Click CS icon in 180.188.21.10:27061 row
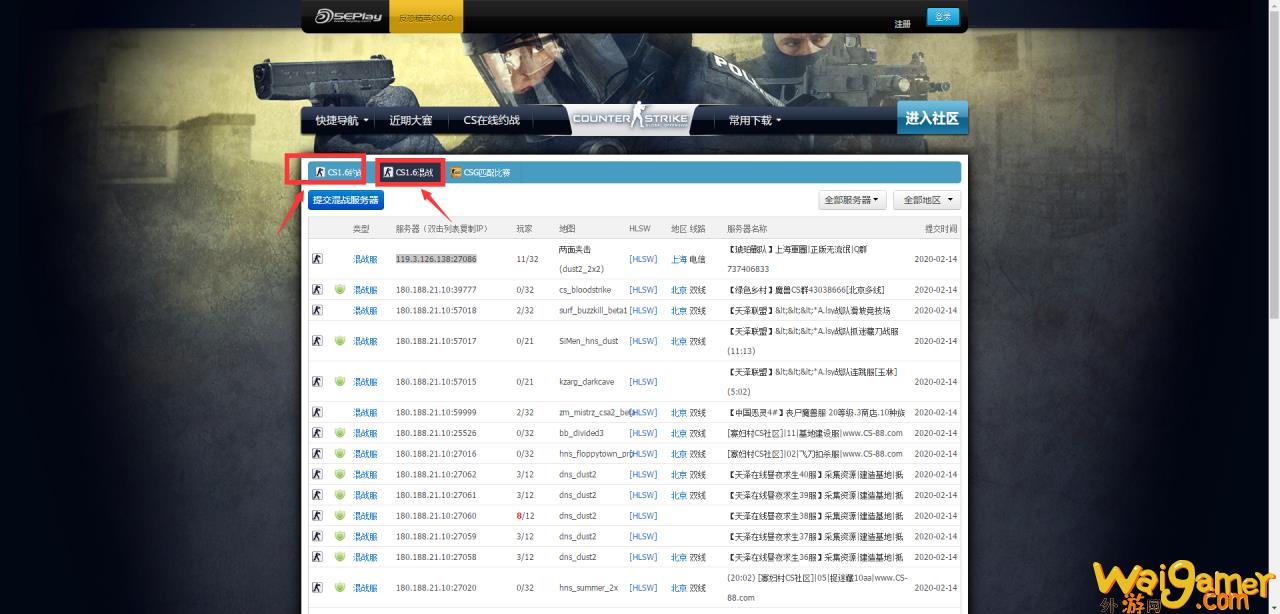 (317, 495)
